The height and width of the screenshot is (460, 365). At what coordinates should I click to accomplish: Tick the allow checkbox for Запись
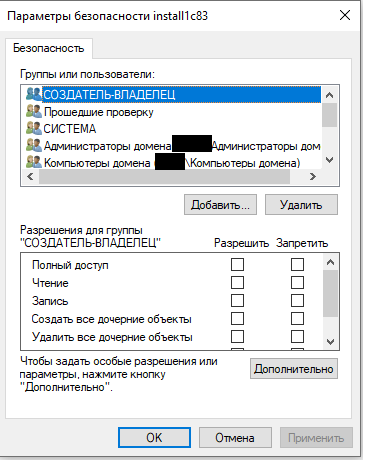tap(237, 301)
